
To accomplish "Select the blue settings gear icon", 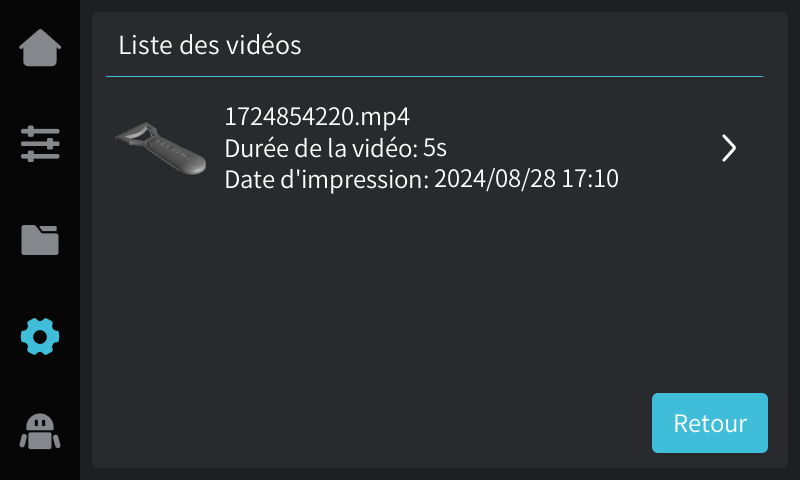I will [x=40, y=337].
